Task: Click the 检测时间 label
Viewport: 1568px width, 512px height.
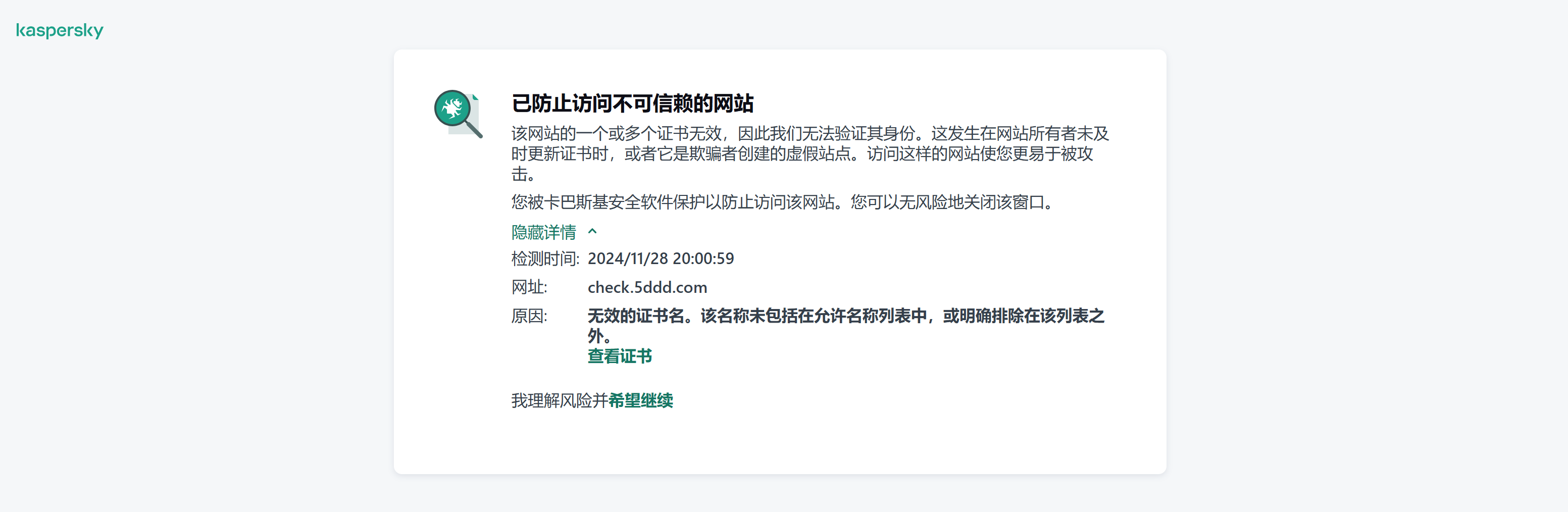Action: click(x=545, y=259)
